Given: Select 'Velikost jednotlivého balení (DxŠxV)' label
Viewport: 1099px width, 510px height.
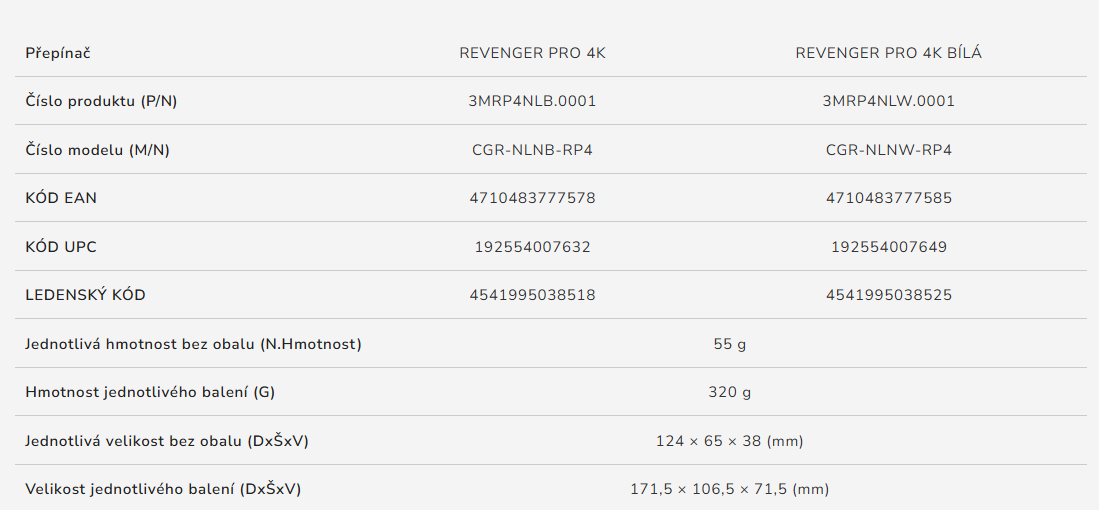Looking at the screenshot, I should tap(163, 490).
